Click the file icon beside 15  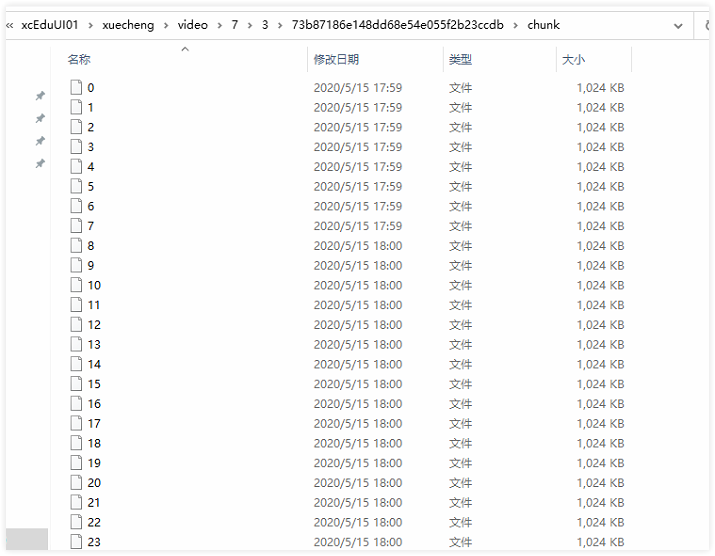76,384
